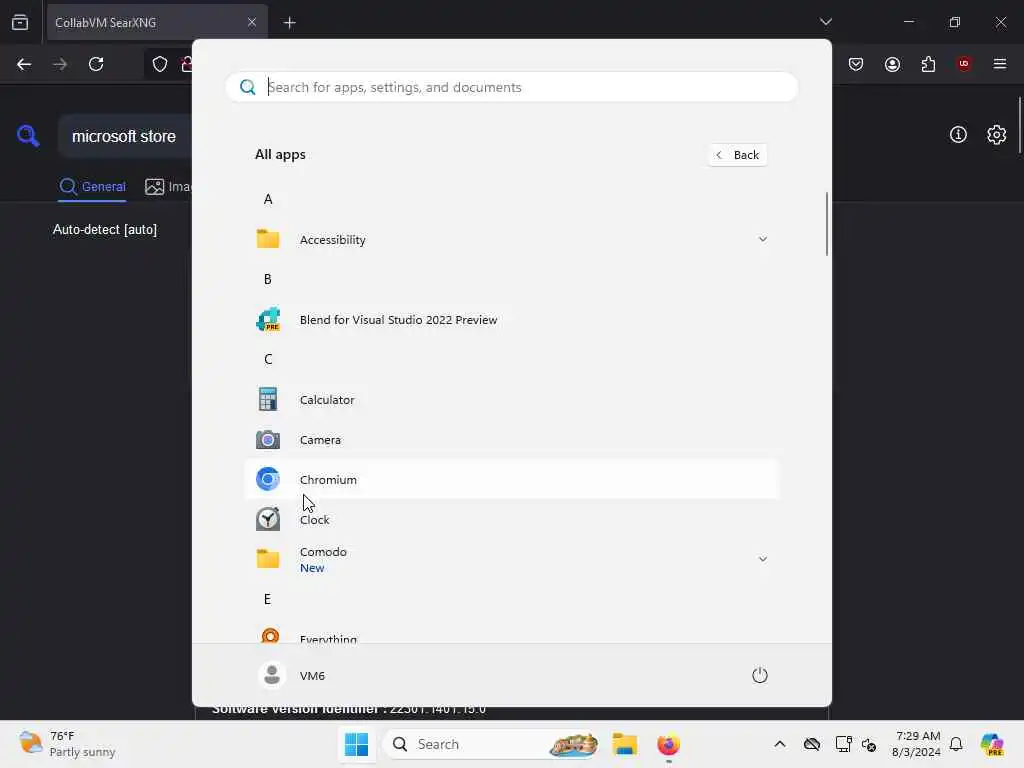Click the letter B section header

pos(268,279)
